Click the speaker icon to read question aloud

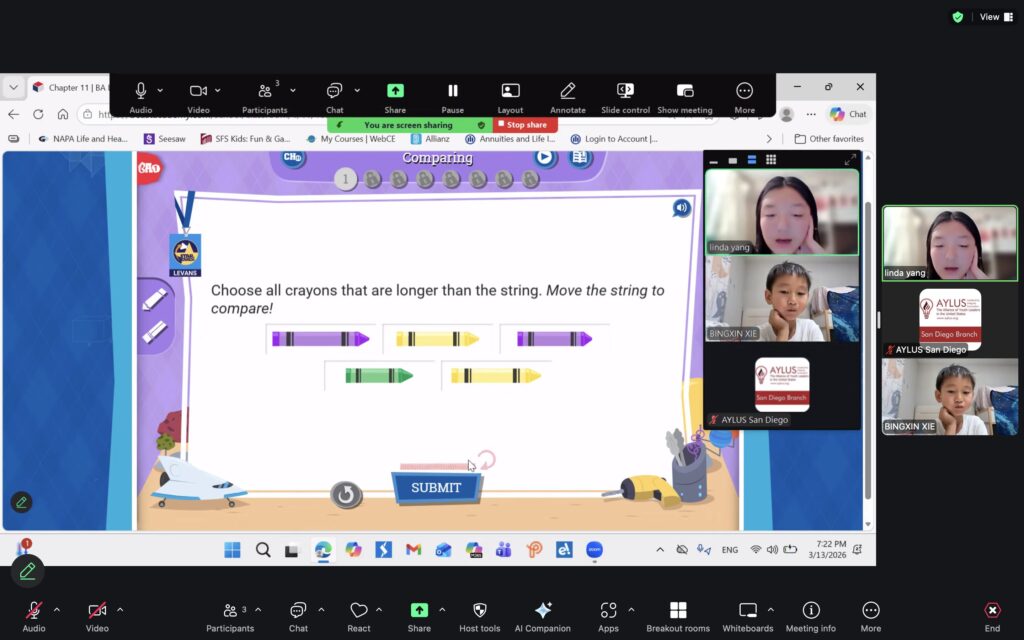click(681, 208)
